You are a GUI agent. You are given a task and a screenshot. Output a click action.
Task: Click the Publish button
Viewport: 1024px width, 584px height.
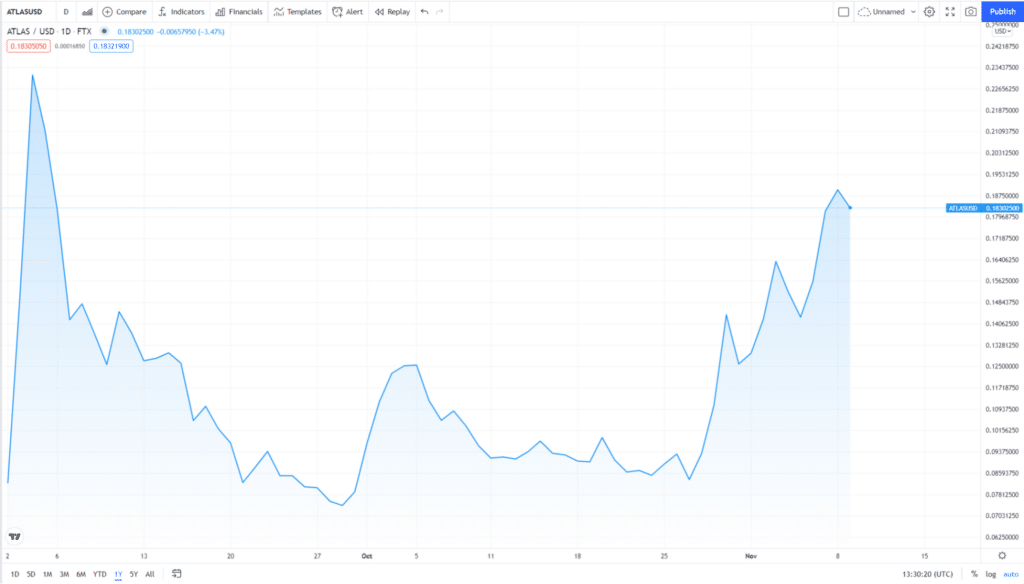(x=1002, y=12)
